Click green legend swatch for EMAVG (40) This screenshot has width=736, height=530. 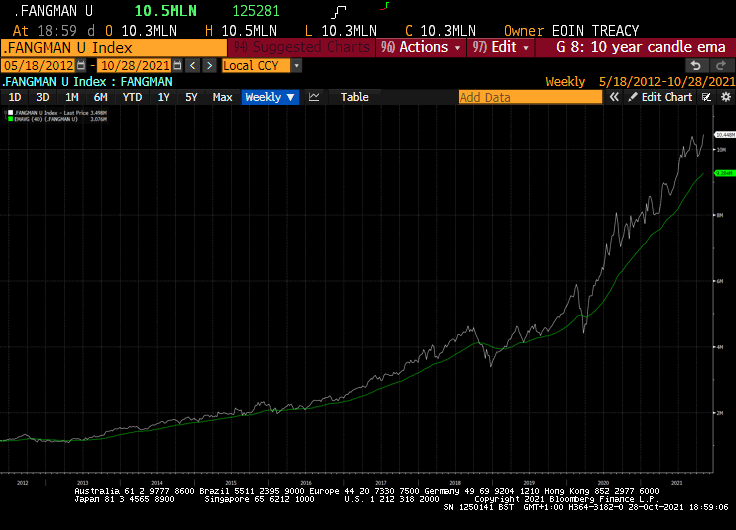click(x=11, y=119)
